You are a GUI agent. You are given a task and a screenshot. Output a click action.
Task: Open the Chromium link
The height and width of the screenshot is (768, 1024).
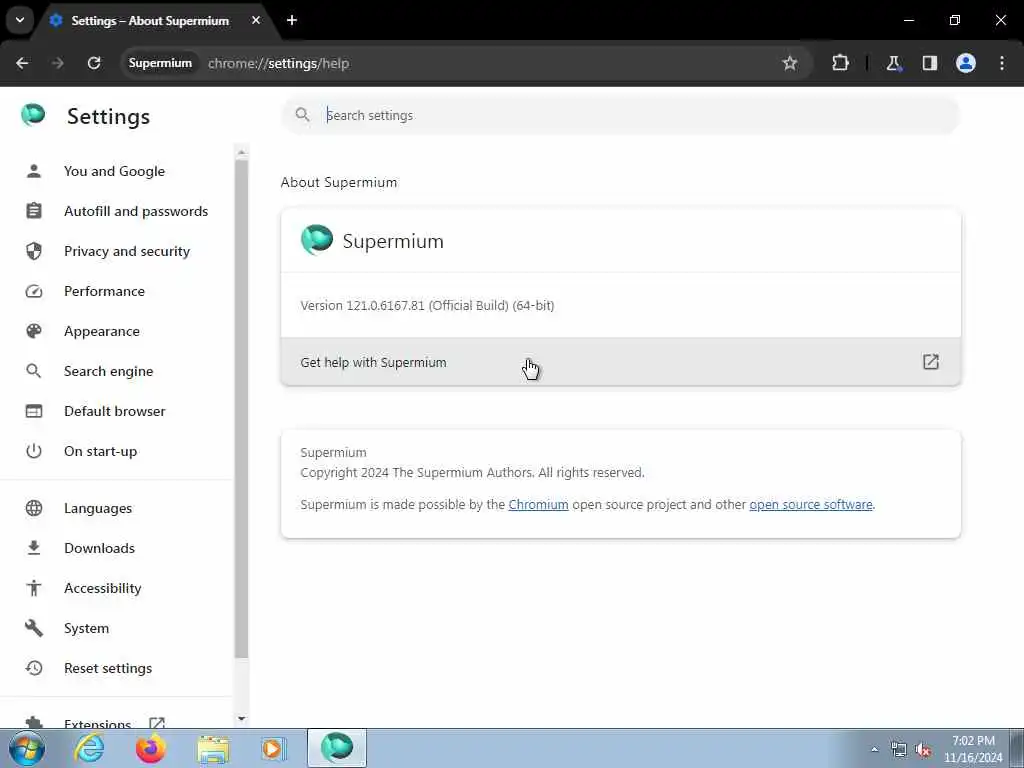click(x=538, y=505)
